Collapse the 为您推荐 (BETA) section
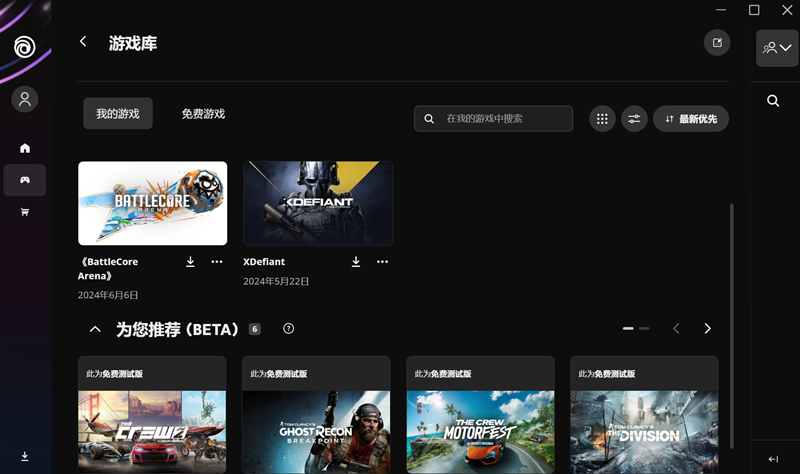This screenshot has height=474, width=800. (x=95, y=329)
